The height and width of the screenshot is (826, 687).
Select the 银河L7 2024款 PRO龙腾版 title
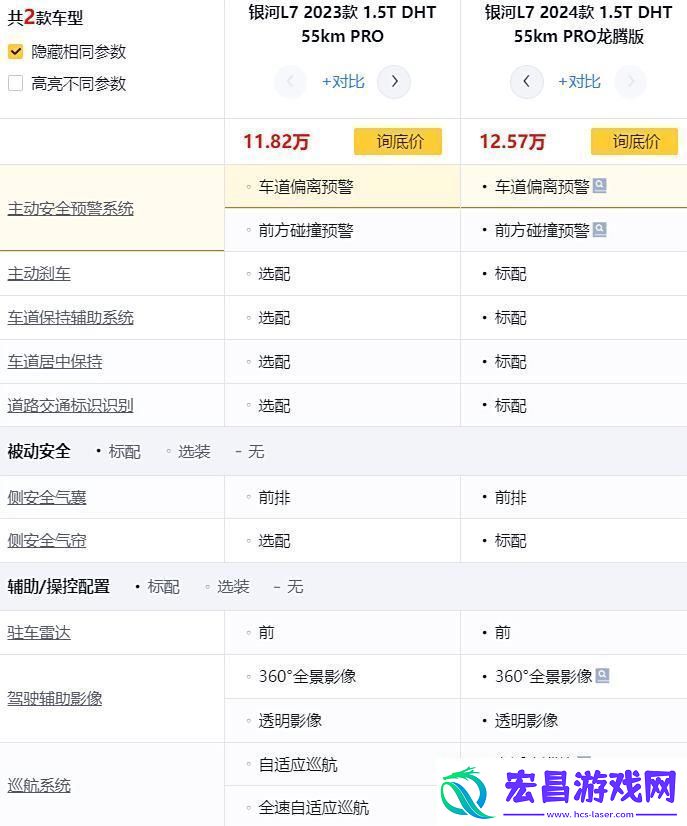tap(578, 24)
